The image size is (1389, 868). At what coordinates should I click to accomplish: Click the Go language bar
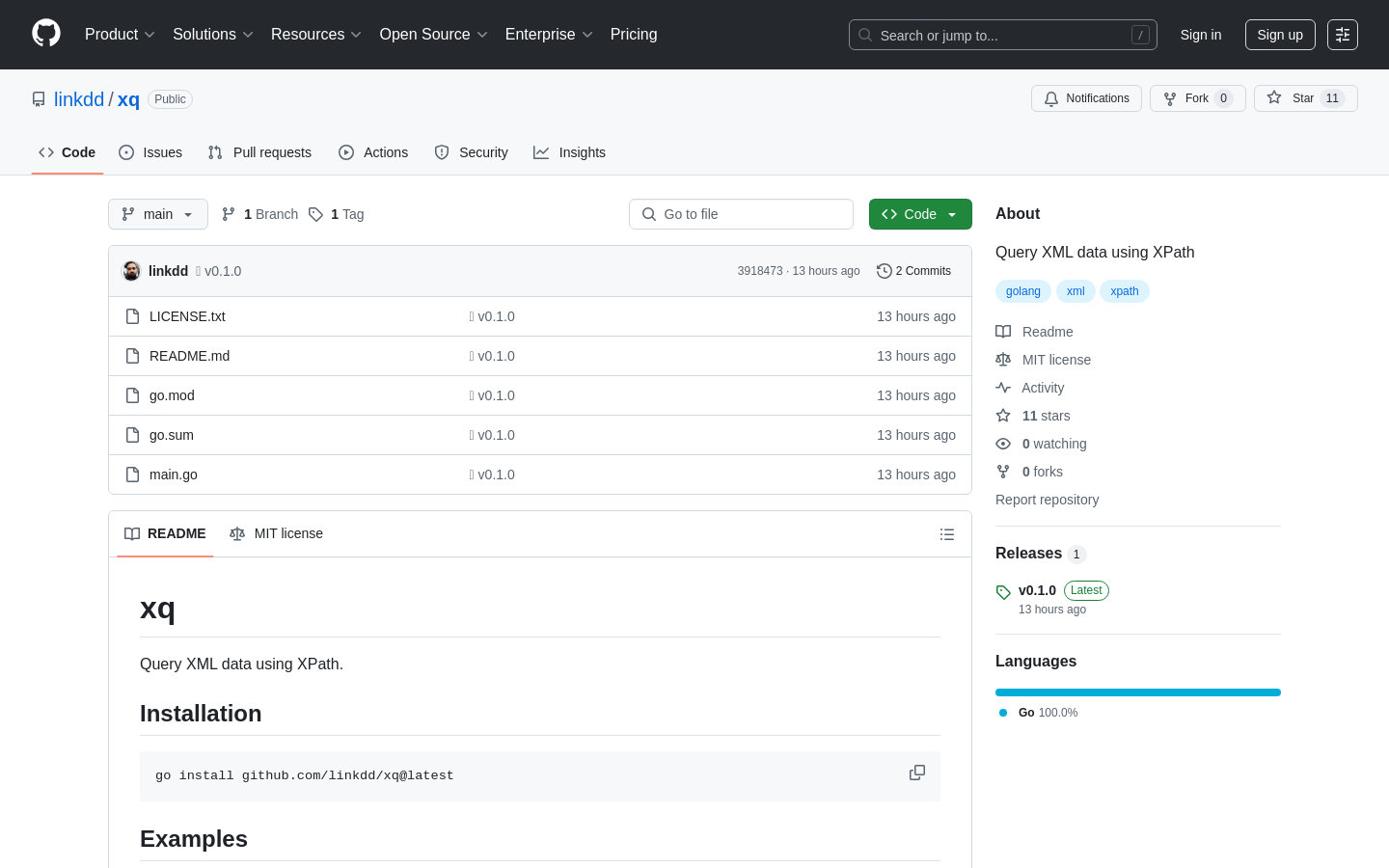(x=1138, y=692)
